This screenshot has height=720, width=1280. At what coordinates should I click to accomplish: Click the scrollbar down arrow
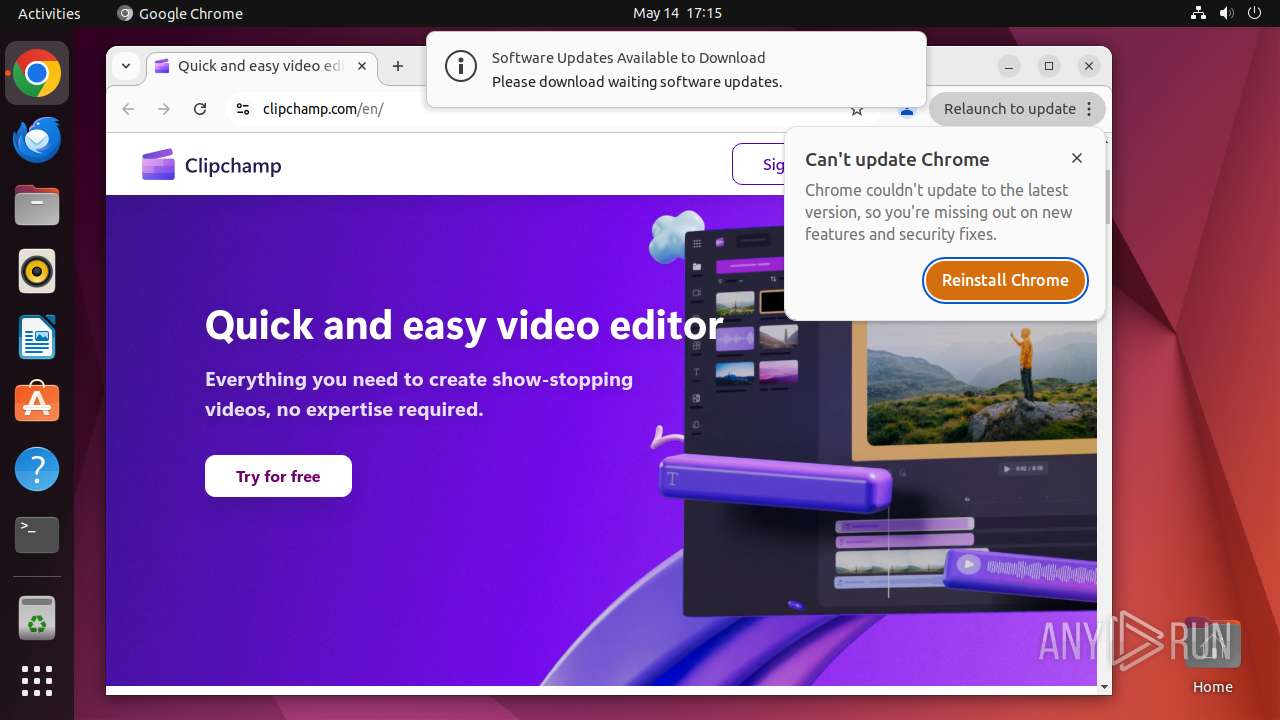(x=1105, y=687)
